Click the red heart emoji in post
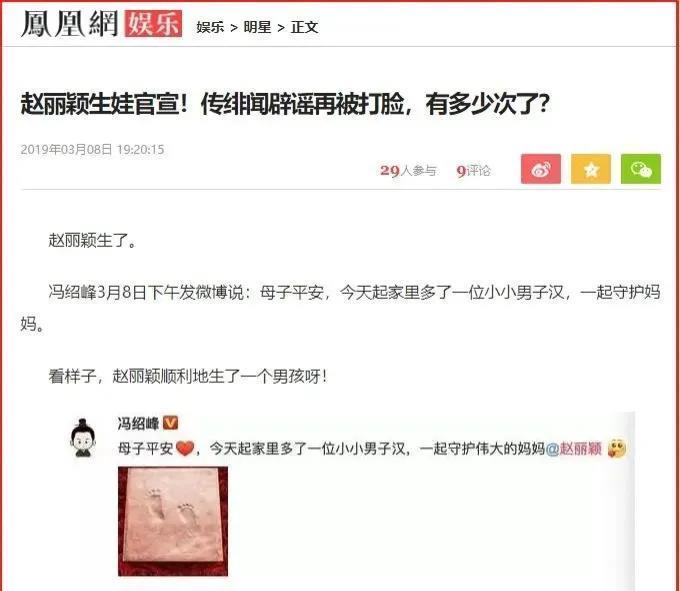The width and height of the screenshot is (680, 591). click(185, 448)
